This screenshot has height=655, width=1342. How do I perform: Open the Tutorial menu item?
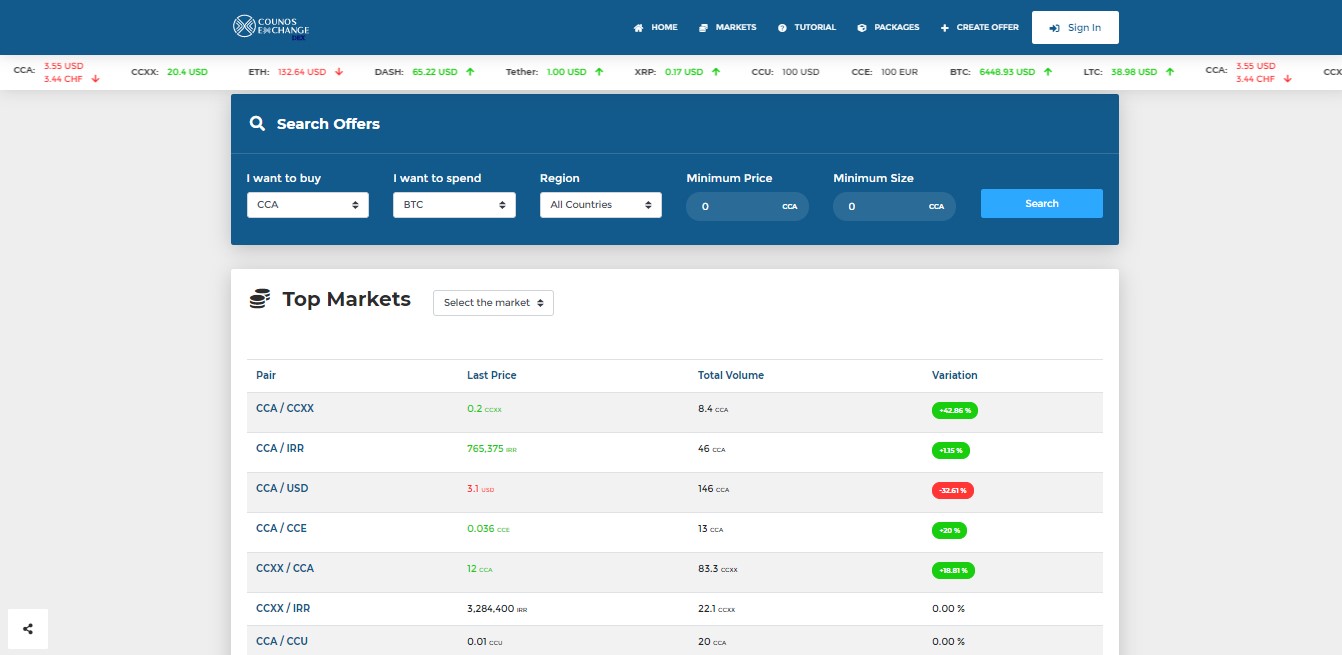pyautogui.click(x=807, y=27)
